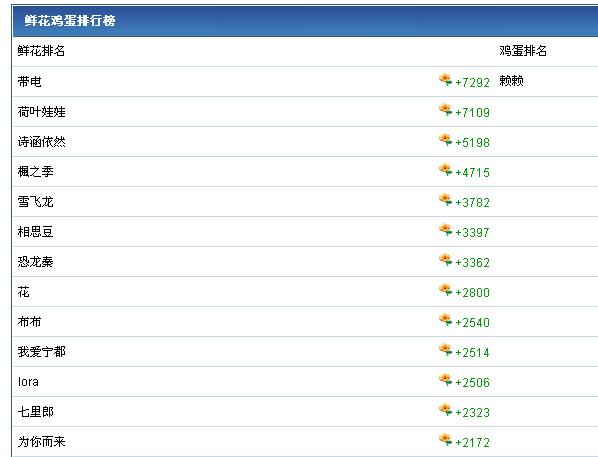Click the flower icon in the 雪飞龙 row

click(445, 200)
